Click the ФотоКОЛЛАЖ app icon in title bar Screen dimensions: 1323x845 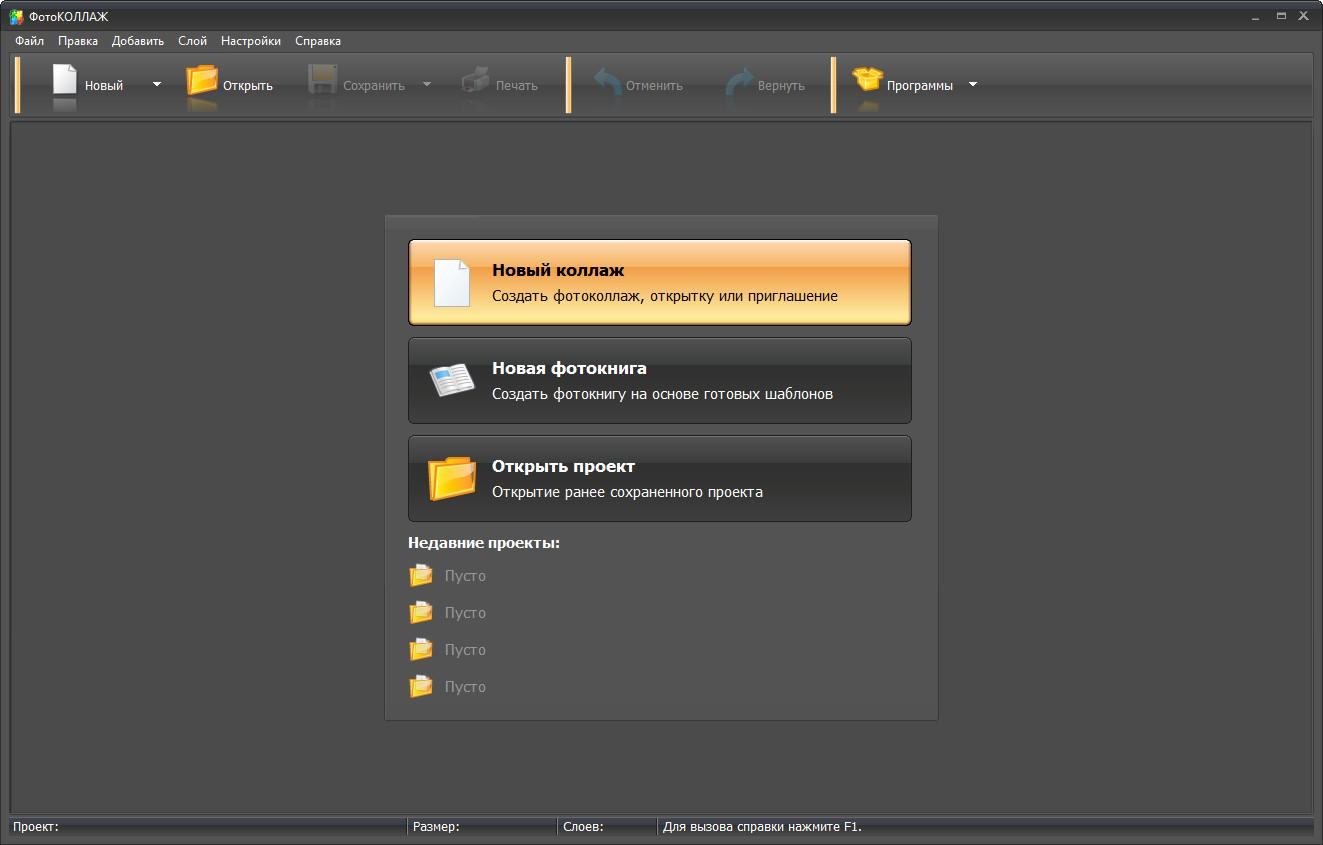pyautogui.click(x=16, y=16)
